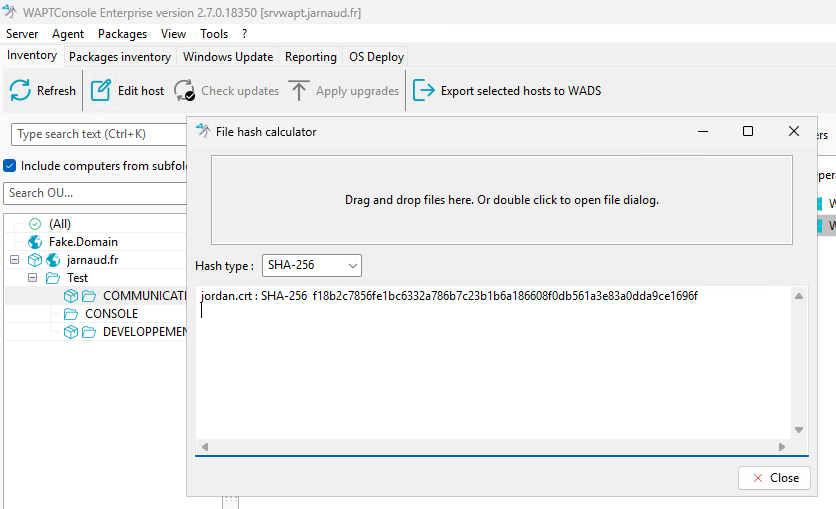Click right arrow of horizontal scrollbar
Image resolution: width=836 pixels, height=509 pixels.
click(x=782, y=447)
